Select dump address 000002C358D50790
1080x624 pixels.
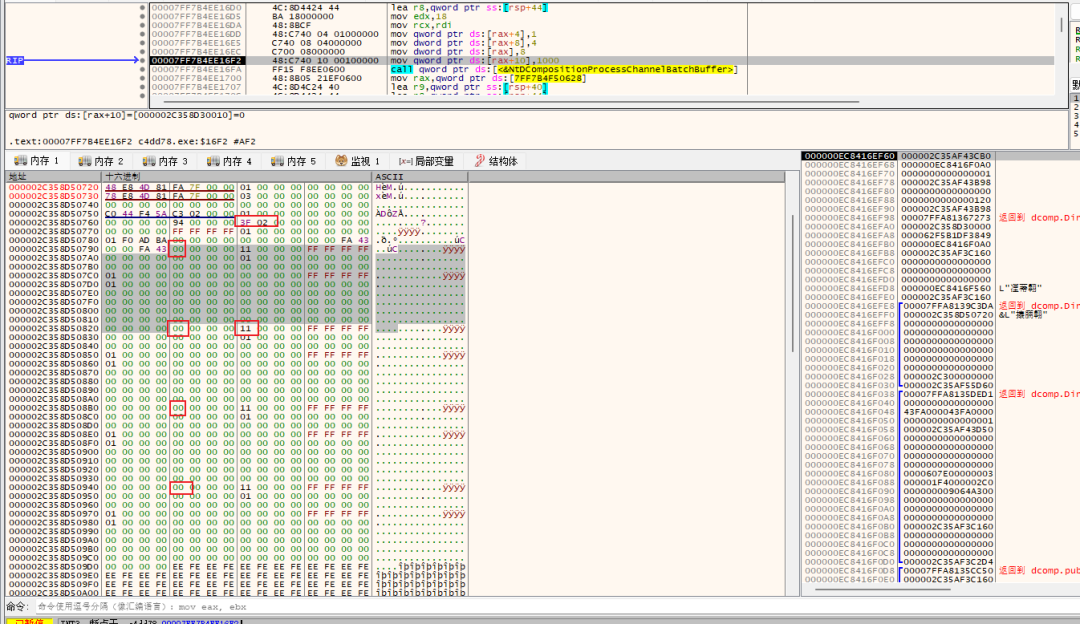[x=54, y=249]
